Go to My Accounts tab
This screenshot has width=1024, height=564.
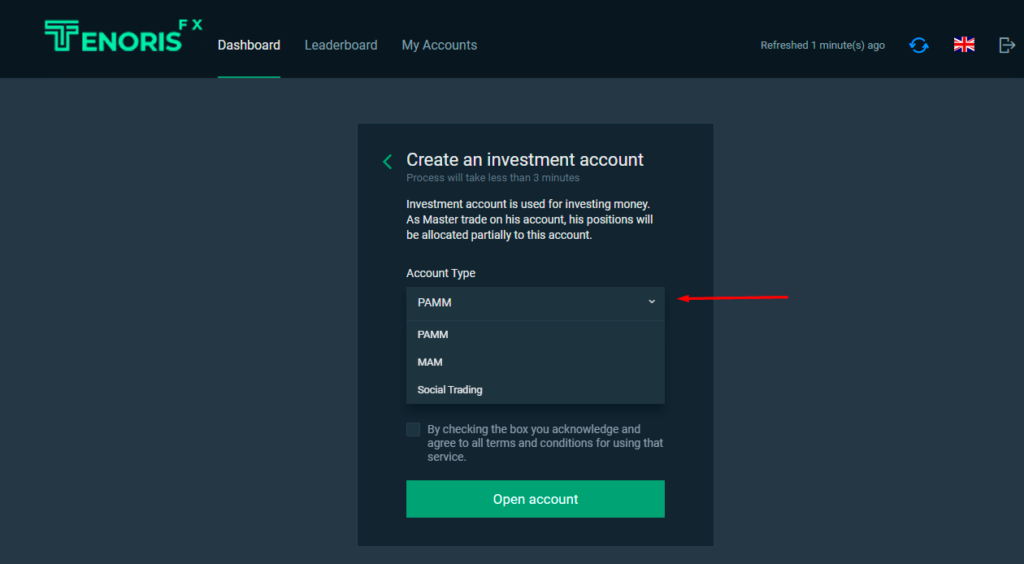click(439, 45)
